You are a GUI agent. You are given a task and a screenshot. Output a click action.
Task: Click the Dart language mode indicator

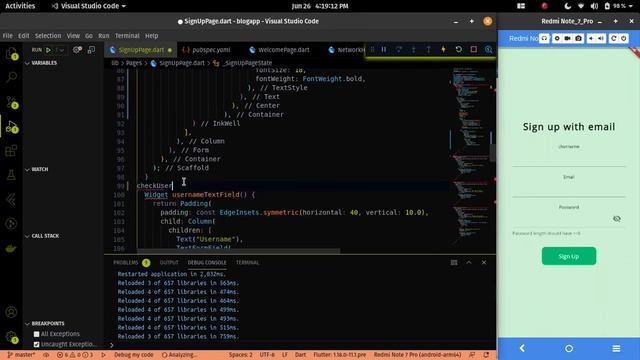point(300,355)
